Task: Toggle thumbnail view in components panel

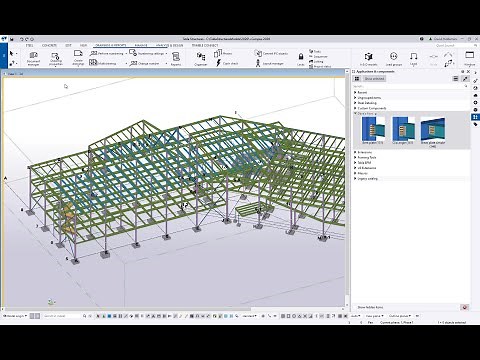Action: pyautogui.click(x=357, y=79)
